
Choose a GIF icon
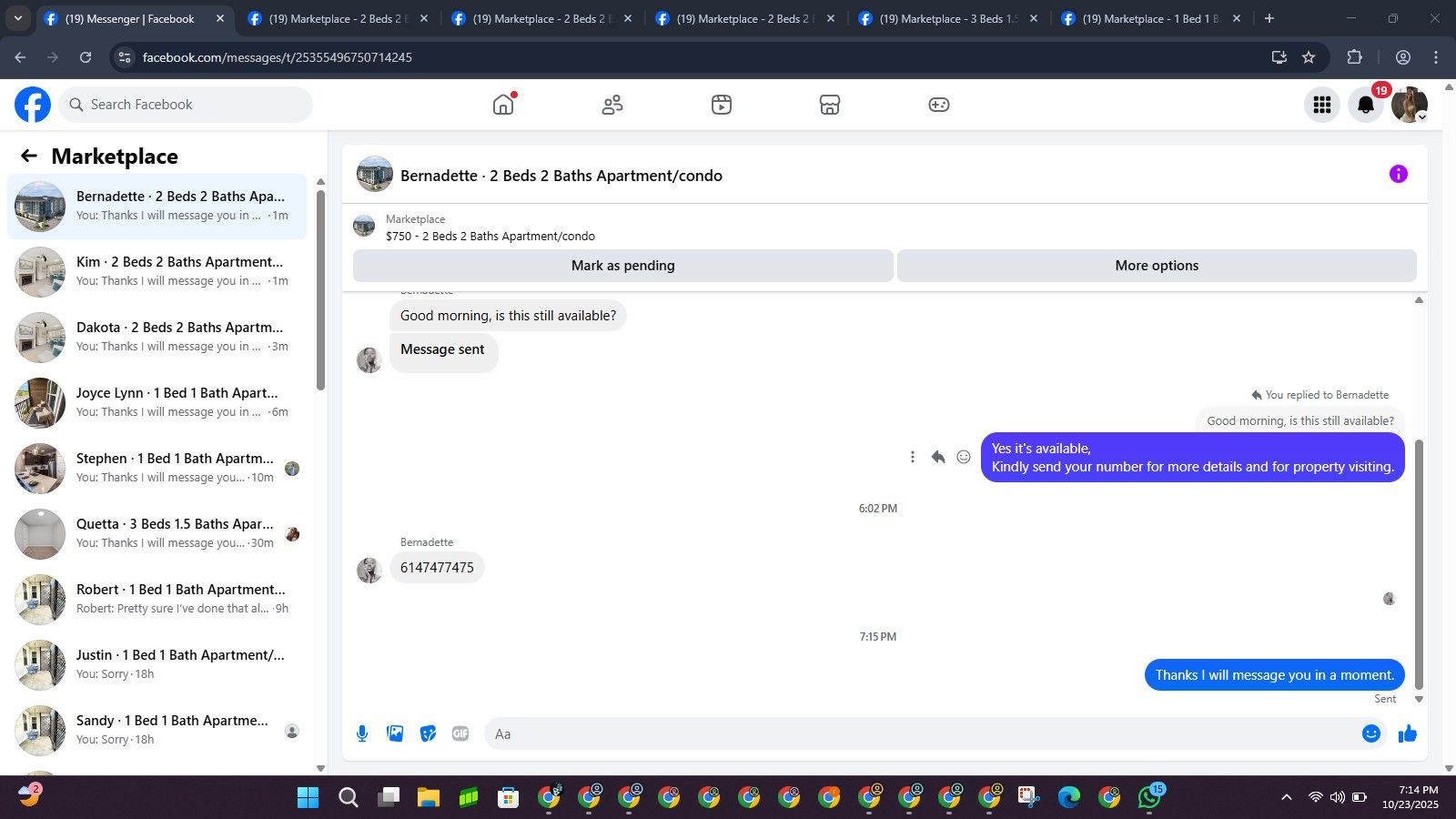[460, 733]
